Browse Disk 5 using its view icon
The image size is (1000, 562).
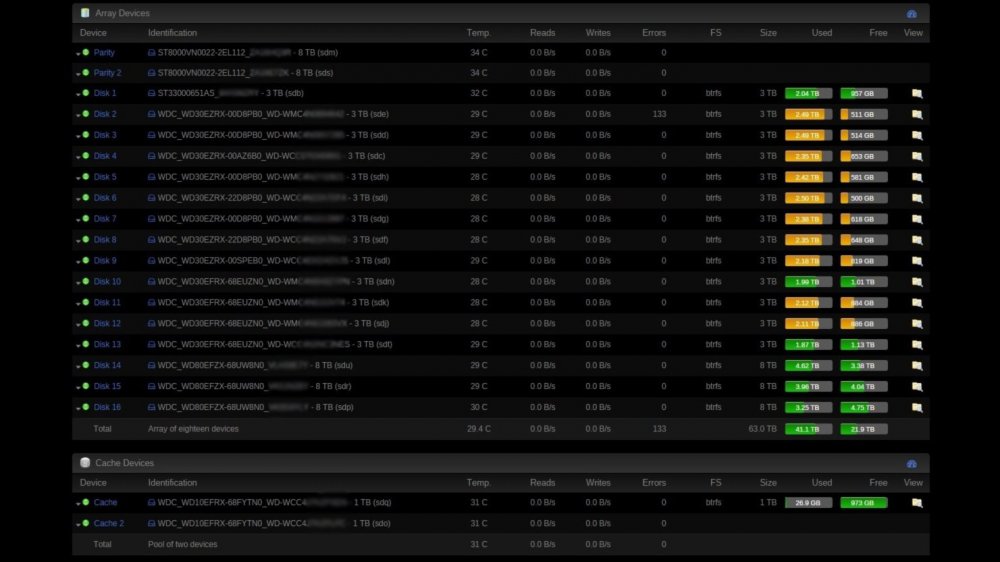pyautogui.click(x=916, y=177)
